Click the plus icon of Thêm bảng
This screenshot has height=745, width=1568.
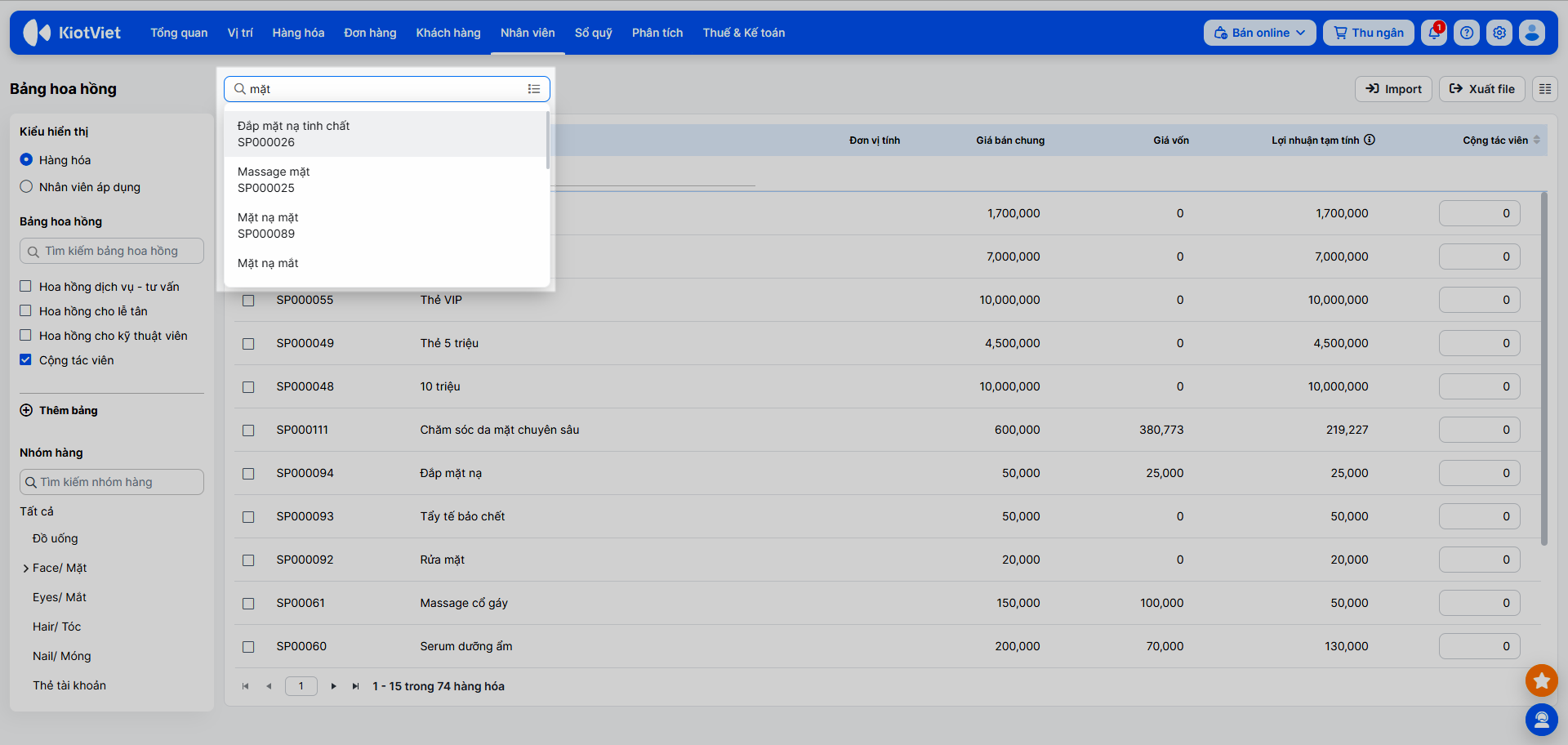coord(26,410)
